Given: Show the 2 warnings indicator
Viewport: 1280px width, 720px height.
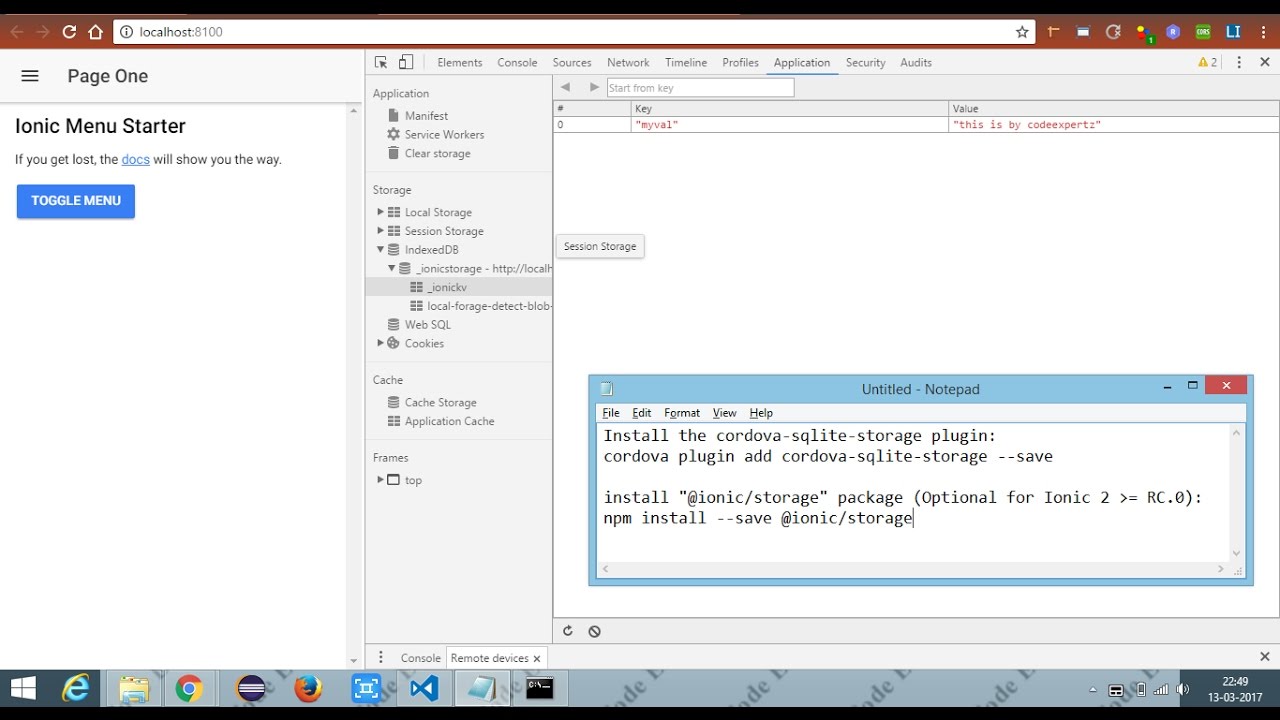Looking at the screenshot, I should 1208,62.
